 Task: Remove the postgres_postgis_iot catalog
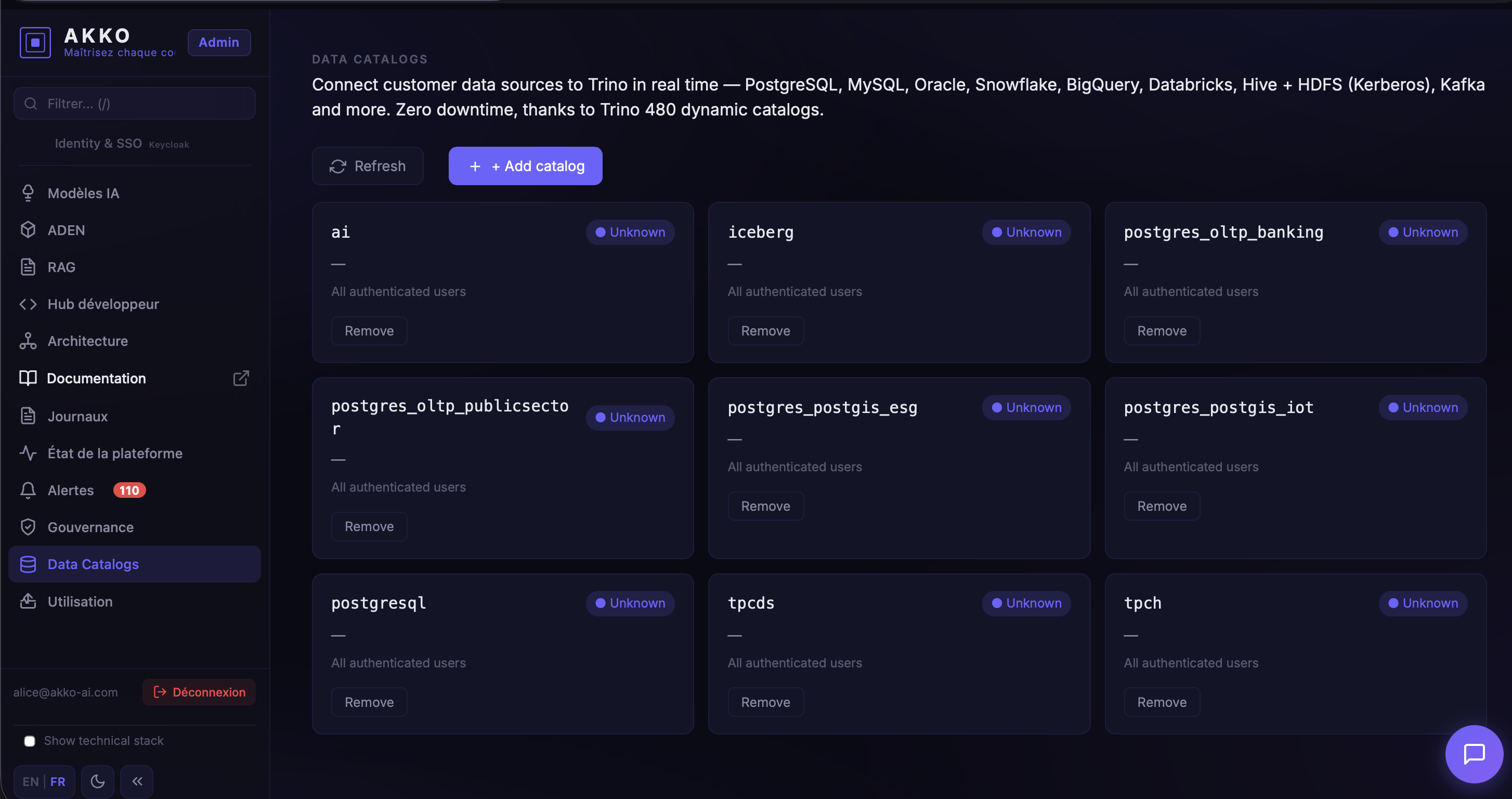(1162, 506)
